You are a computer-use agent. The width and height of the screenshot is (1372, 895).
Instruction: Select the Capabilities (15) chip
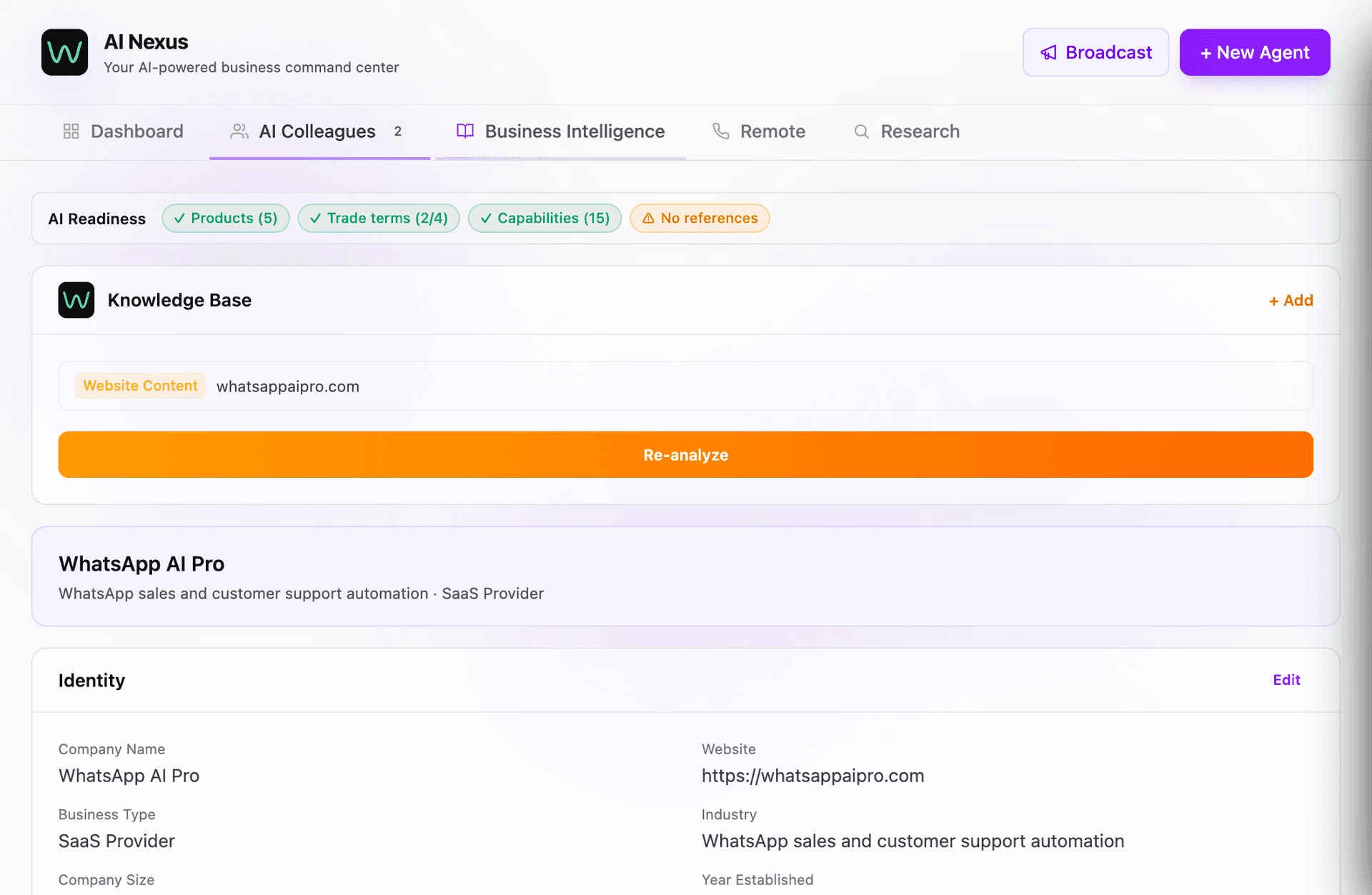[545, 219]
